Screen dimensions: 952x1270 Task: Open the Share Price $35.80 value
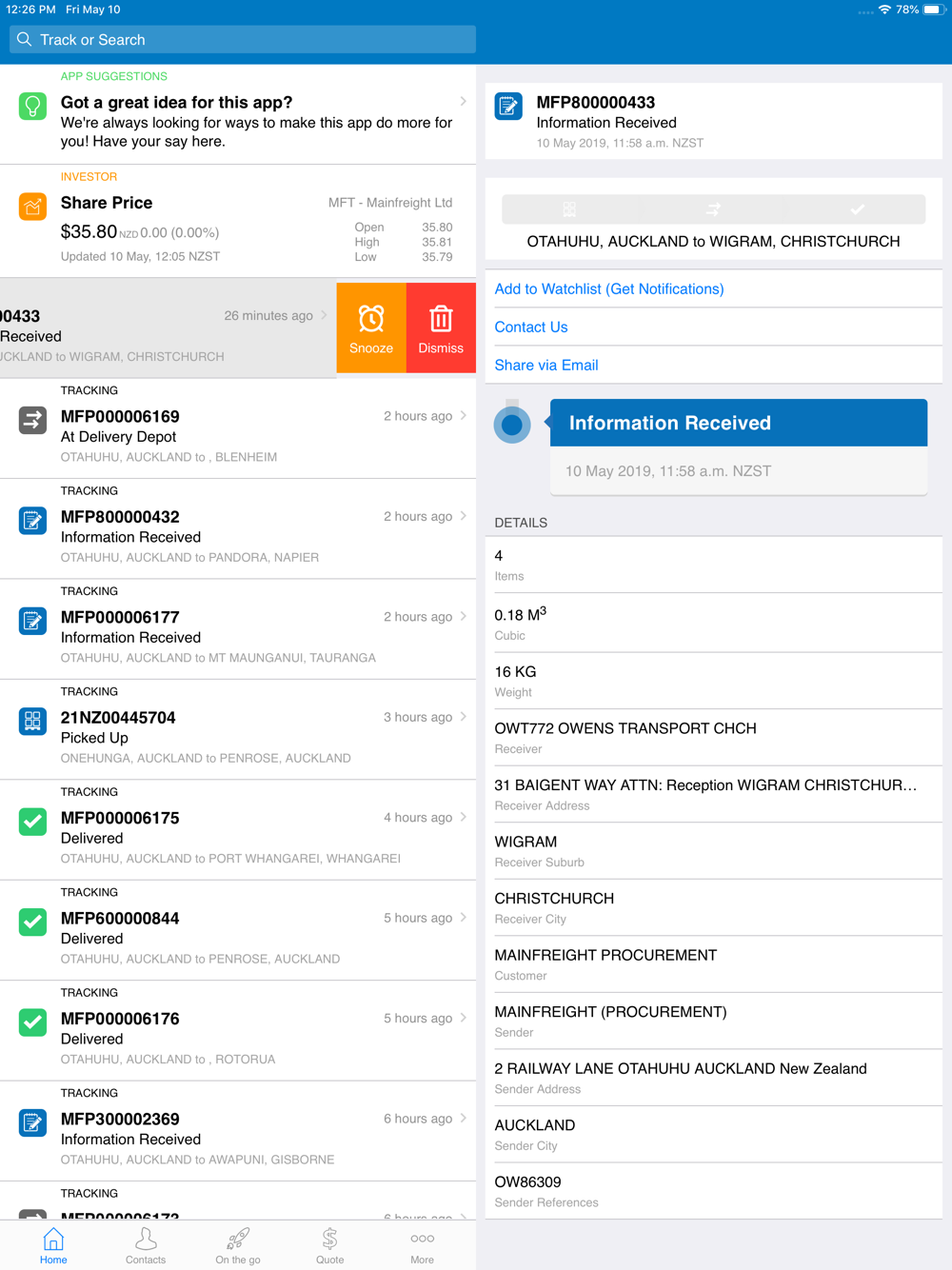89,231
